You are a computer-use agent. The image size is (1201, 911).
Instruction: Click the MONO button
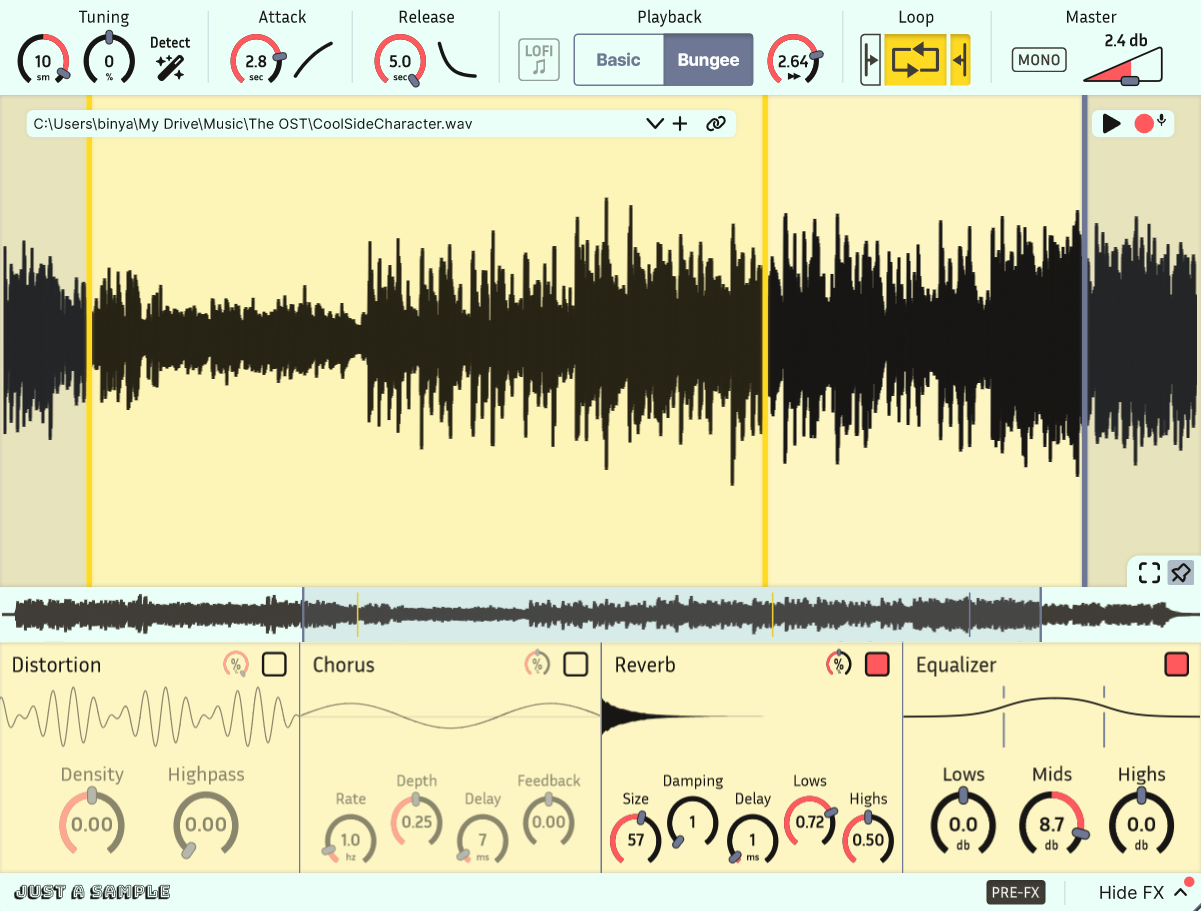tap(1039, 60)
